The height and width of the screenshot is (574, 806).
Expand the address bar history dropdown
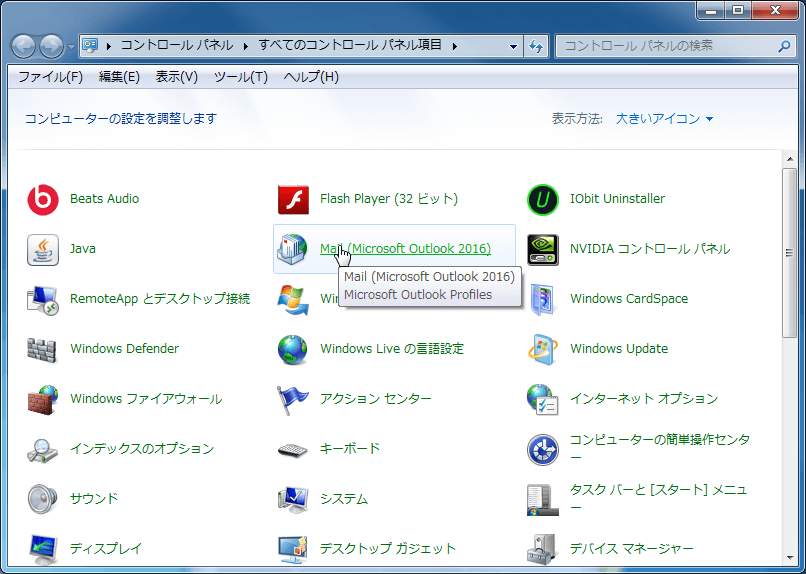(x=513, y=46)
